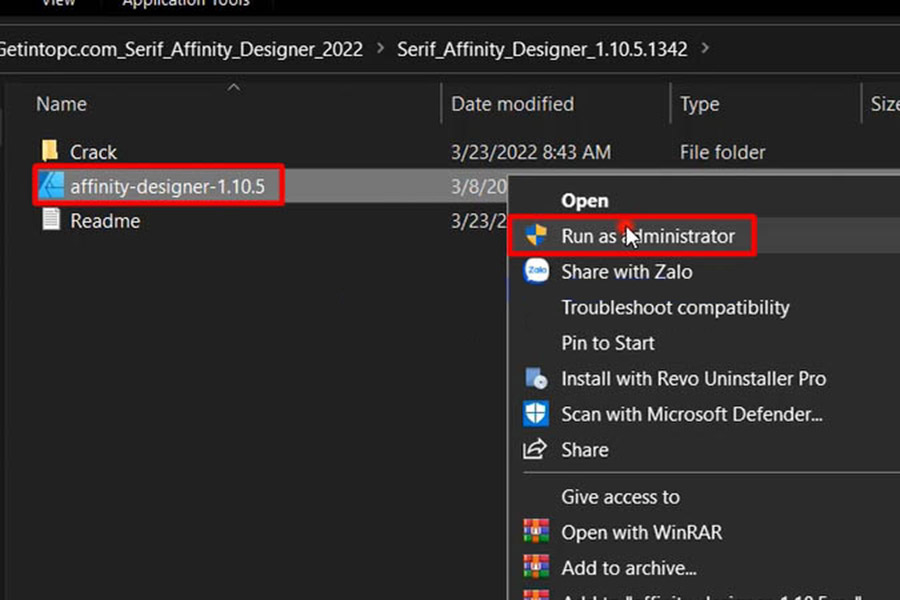Click the affinity-designer-1.10.5 application icon

[x=51, y=186]
